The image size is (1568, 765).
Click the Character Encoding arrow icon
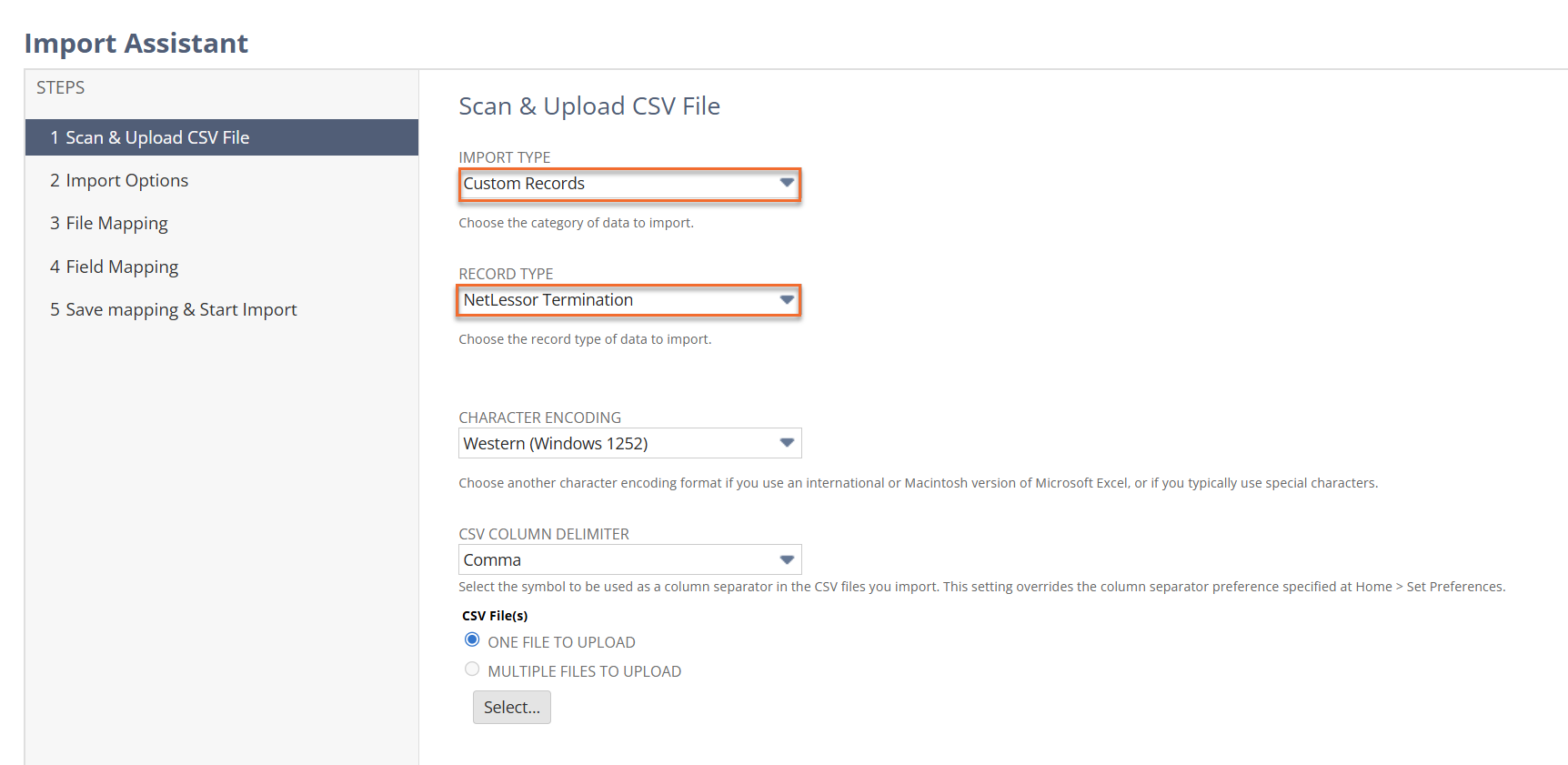tap(787, 443)
